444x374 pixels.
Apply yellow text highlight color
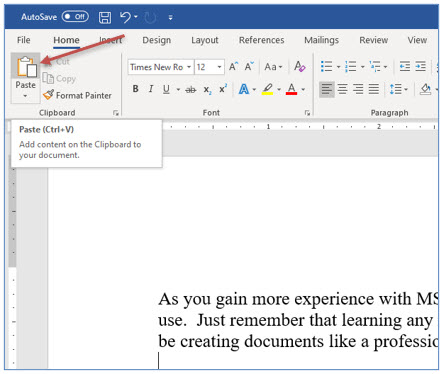(267, 89)
